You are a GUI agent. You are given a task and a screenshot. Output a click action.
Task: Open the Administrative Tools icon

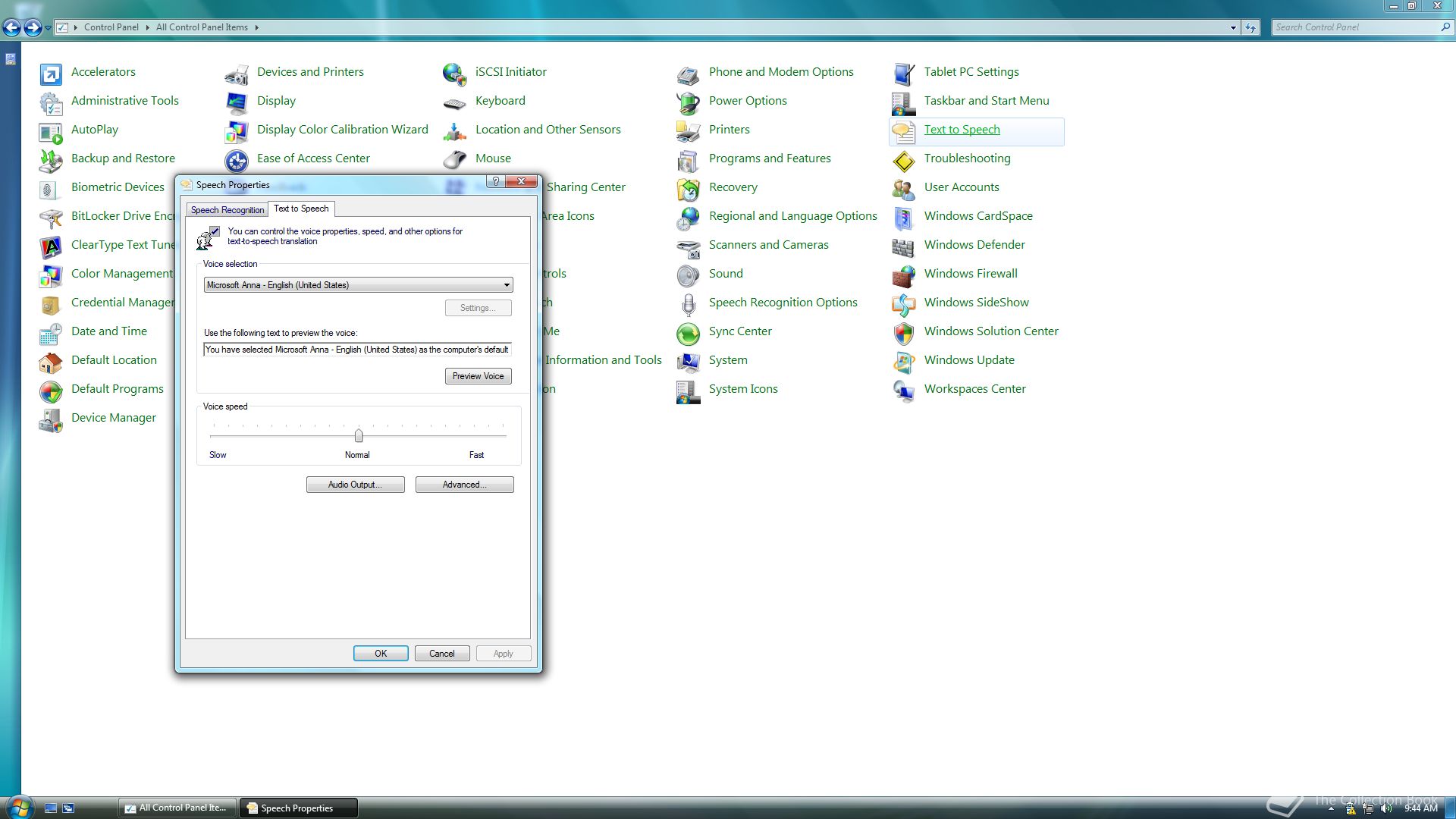50,102
